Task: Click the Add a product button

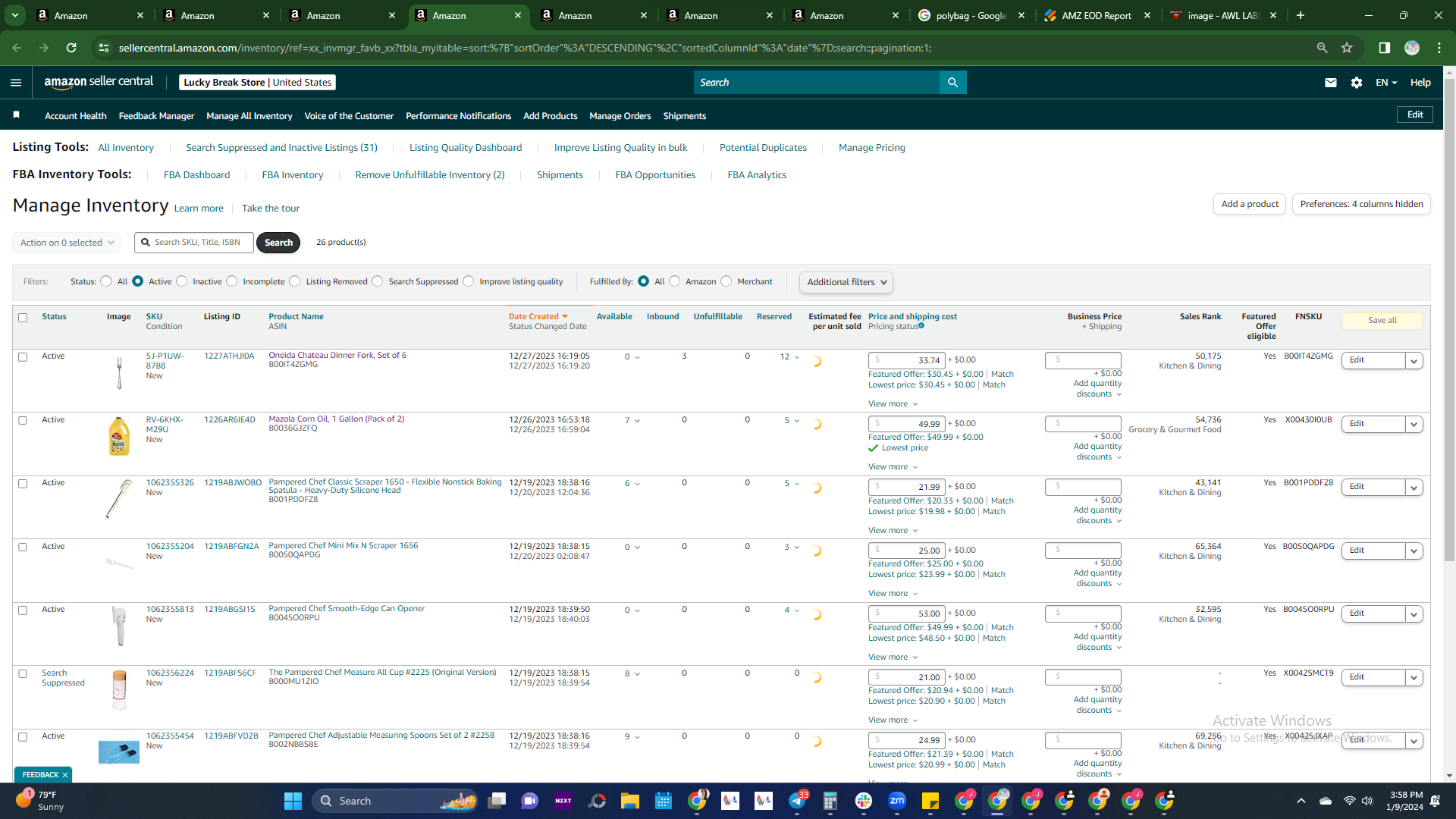Action: pyautogui.click(x=1250, y=204)
